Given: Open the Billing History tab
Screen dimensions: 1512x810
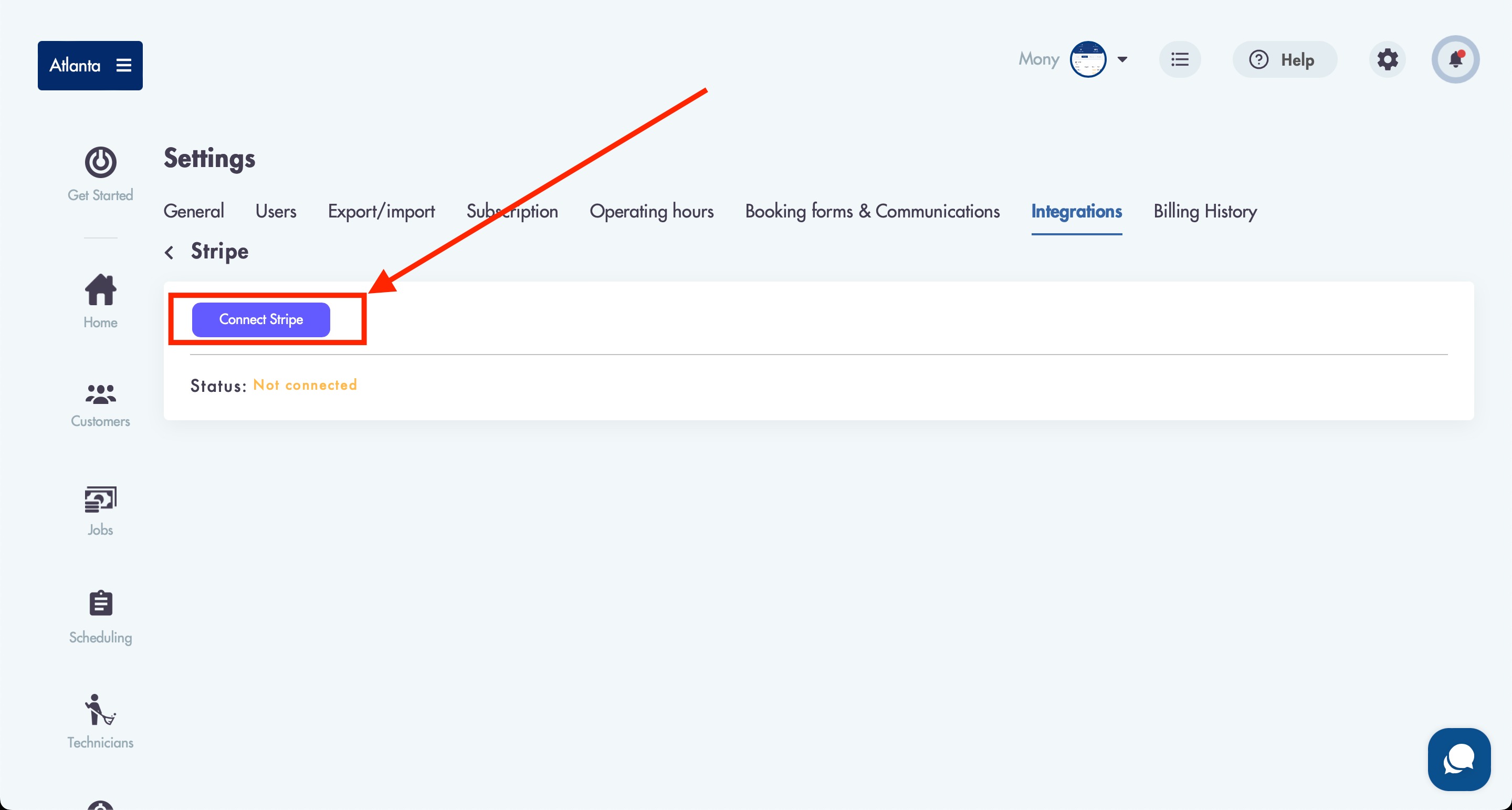Looking at the screenshot, I should coord(1205,212).
